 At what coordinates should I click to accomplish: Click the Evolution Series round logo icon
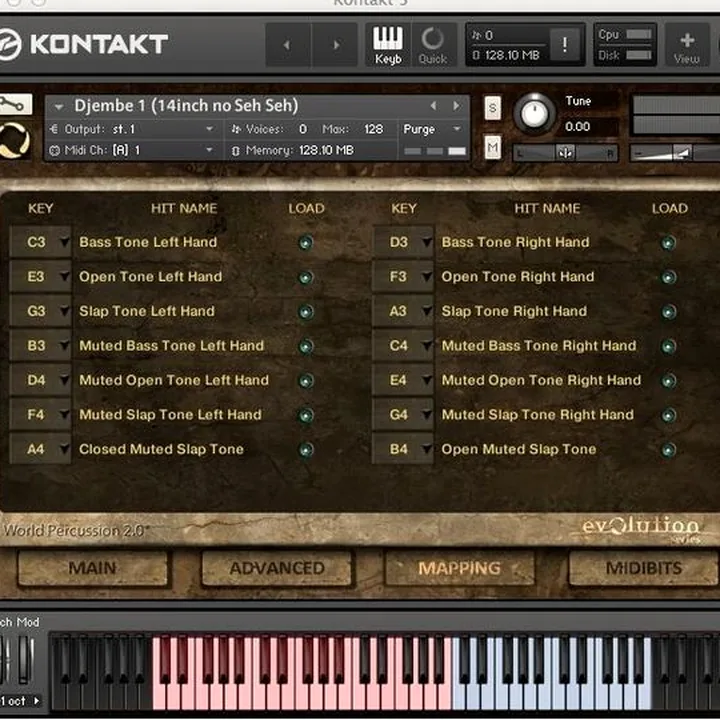tap(14, 140)
